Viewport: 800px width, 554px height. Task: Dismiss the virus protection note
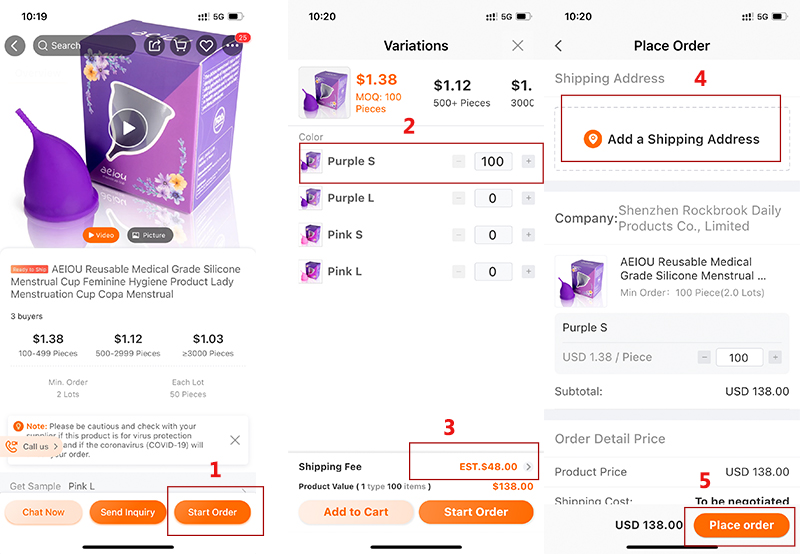(234, 440)
